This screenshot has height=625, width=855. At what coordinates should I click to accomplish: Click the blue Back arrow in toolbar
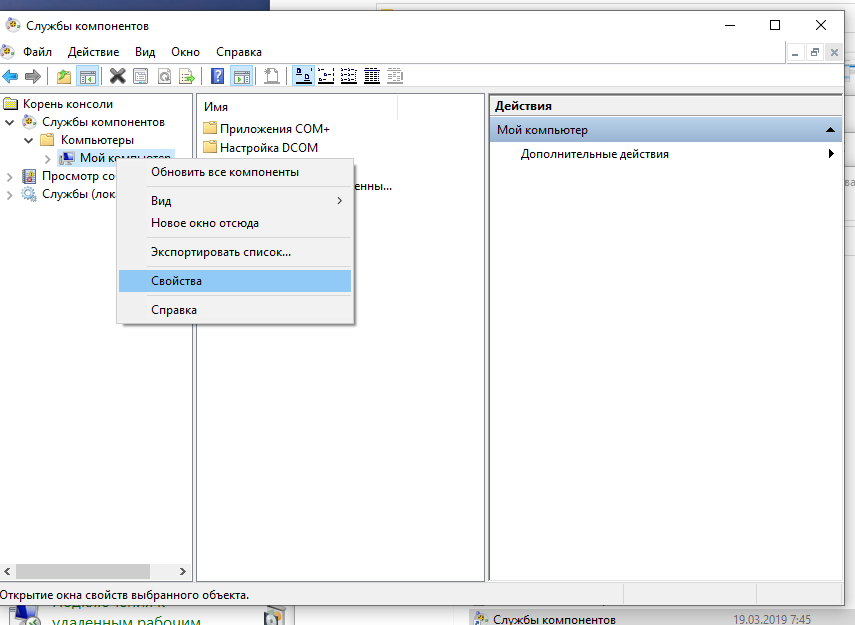pos(11,76)
